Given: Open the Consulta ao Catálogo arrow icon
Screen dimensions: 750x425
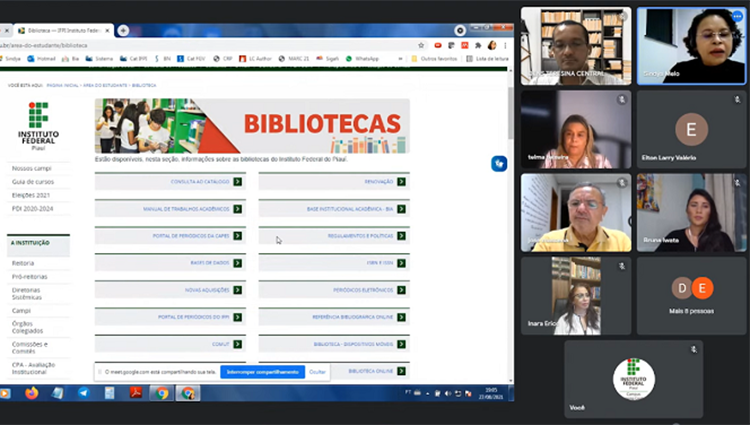Looking at the screenshot, I should [x=238, y=182].
